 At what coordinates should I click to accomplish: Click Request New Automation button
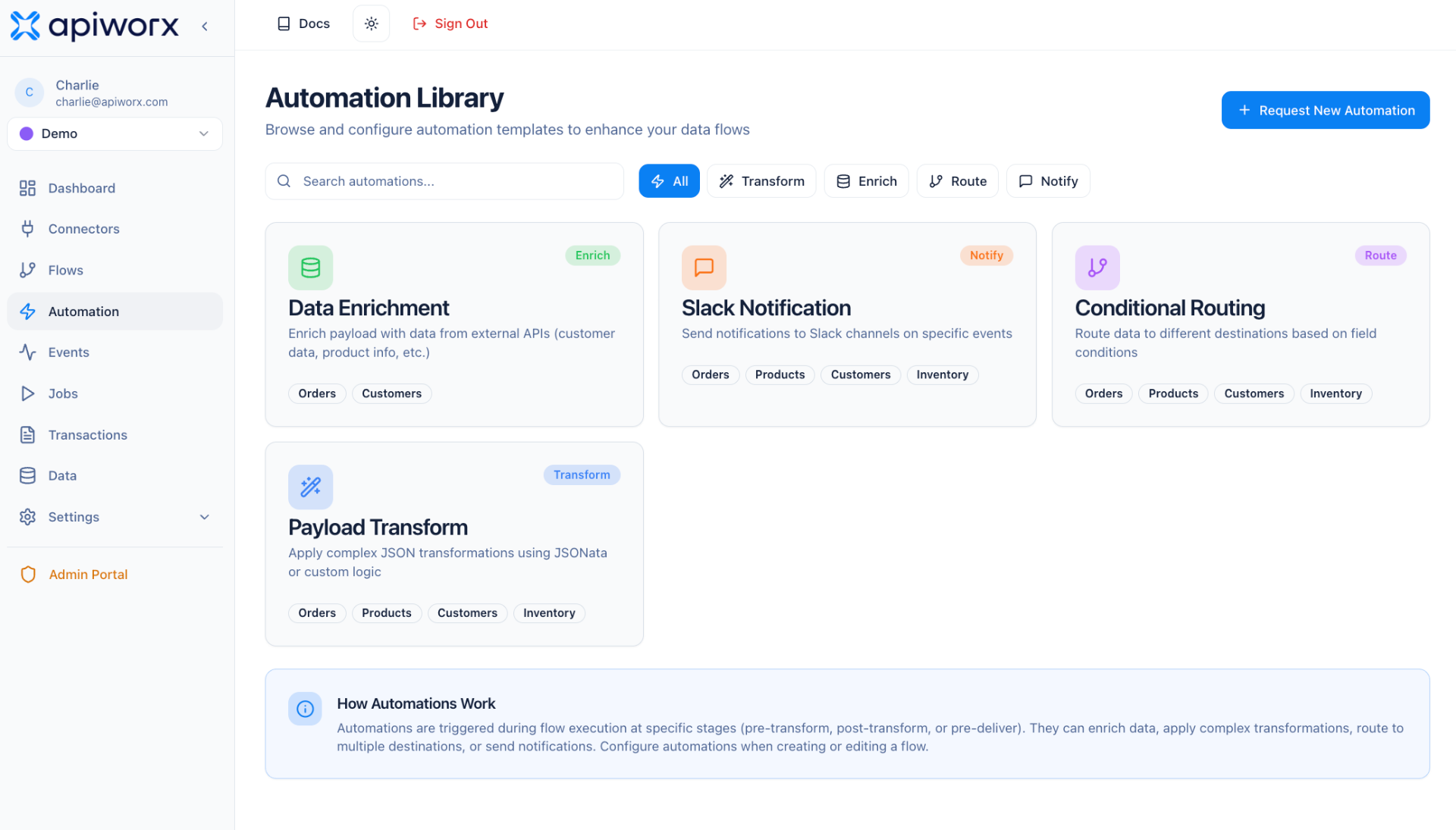[x=1325, y=110]
